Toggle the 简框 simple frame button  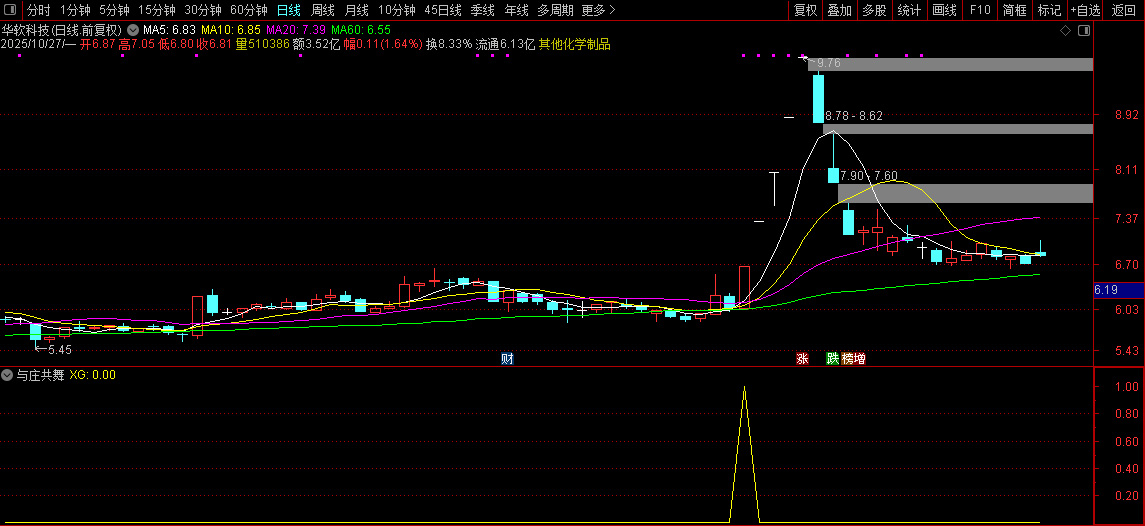click(x=1015, y=10)
